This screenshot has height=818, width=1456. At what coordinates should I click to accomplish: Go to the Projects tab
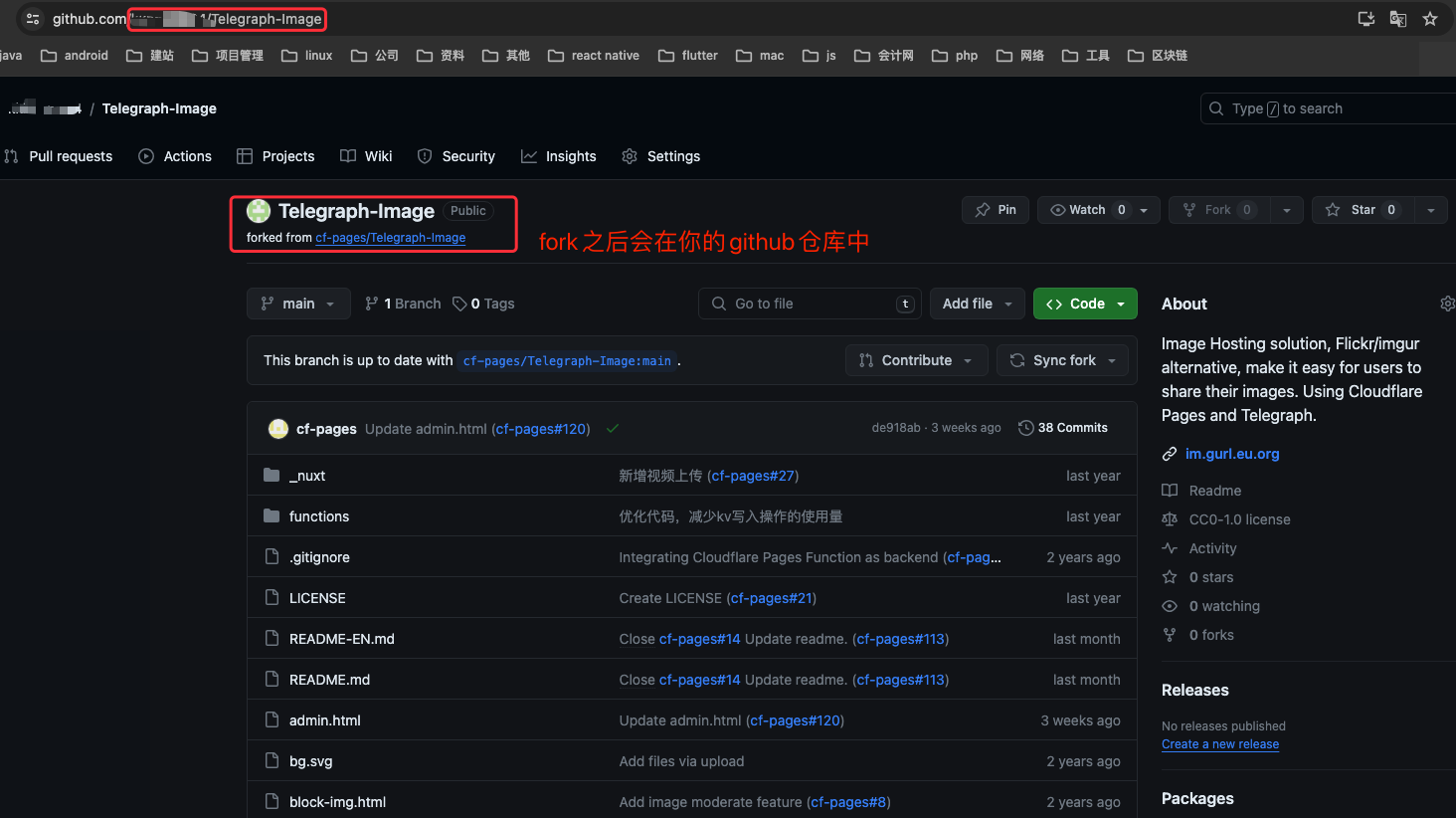(x=275, y=156)
